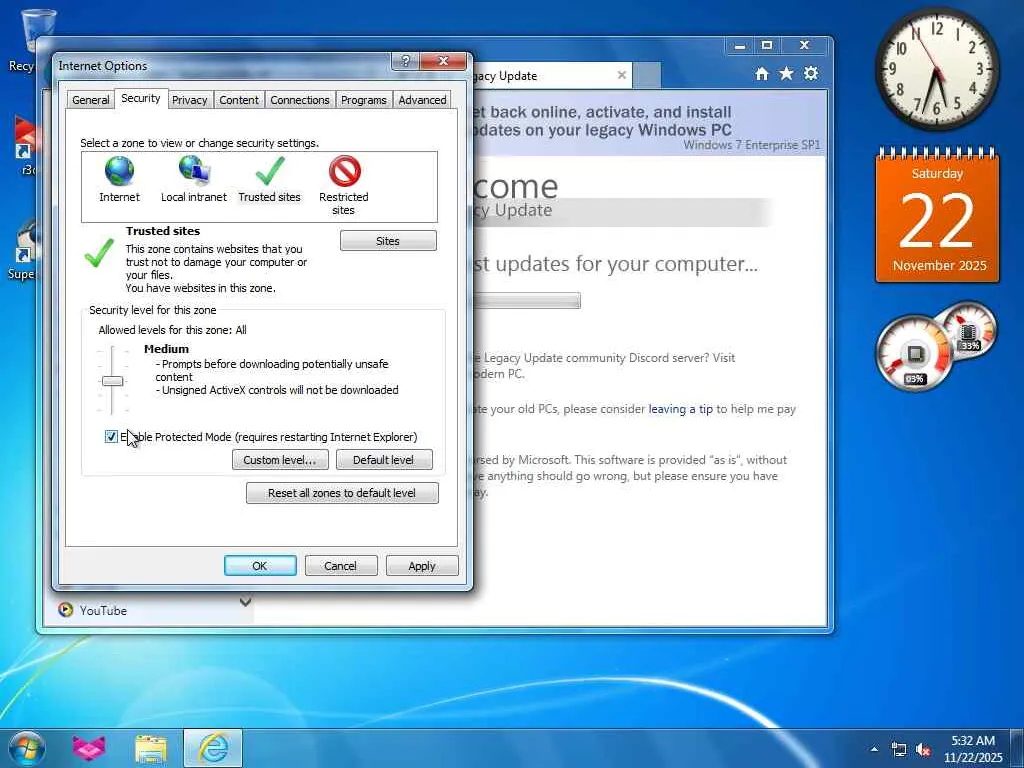Select the Restricted sites zone icon

[x=344, y=171]
